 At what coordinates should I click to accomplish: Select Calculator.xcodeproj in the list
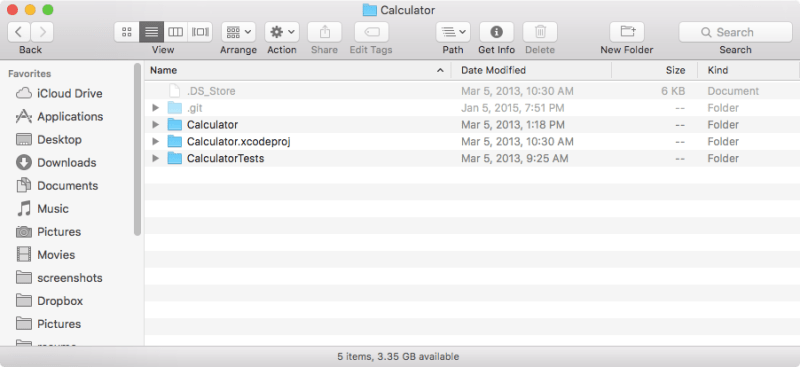pos(238,142)
